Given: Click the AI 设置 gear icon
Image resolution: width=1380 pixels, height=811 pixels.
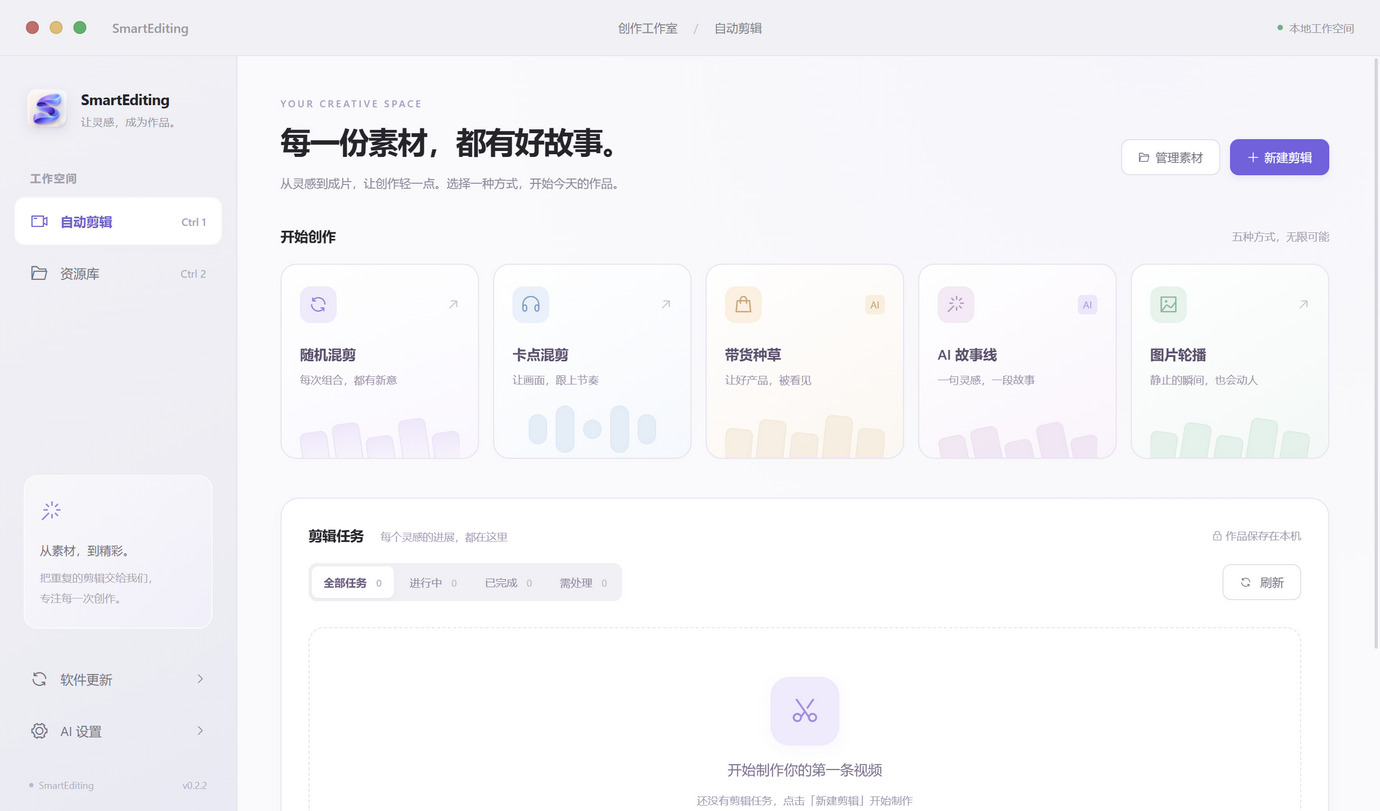Looking at the screenshot, I should (x=39, y=731).
